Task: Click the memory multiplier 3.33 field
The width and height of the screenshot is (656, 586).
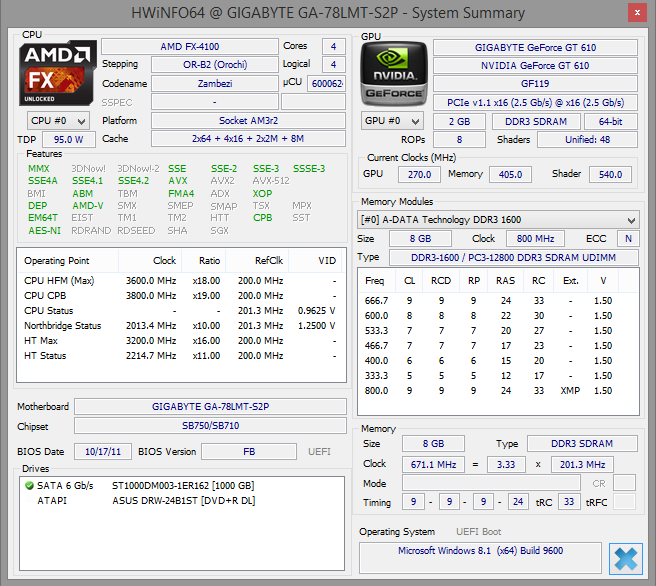Action: click(x=506, y=465)
